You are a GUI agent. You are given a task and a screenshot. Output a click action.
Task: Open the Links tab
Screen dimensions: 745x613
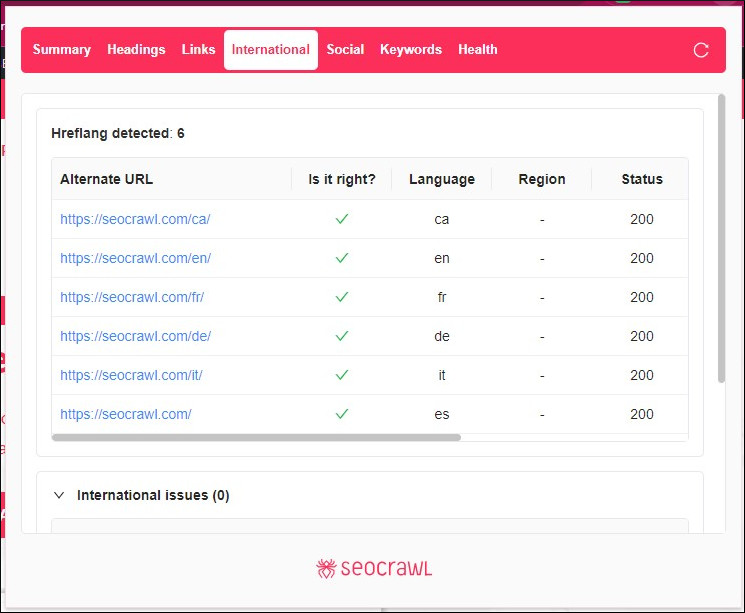[x=199, y=49]
